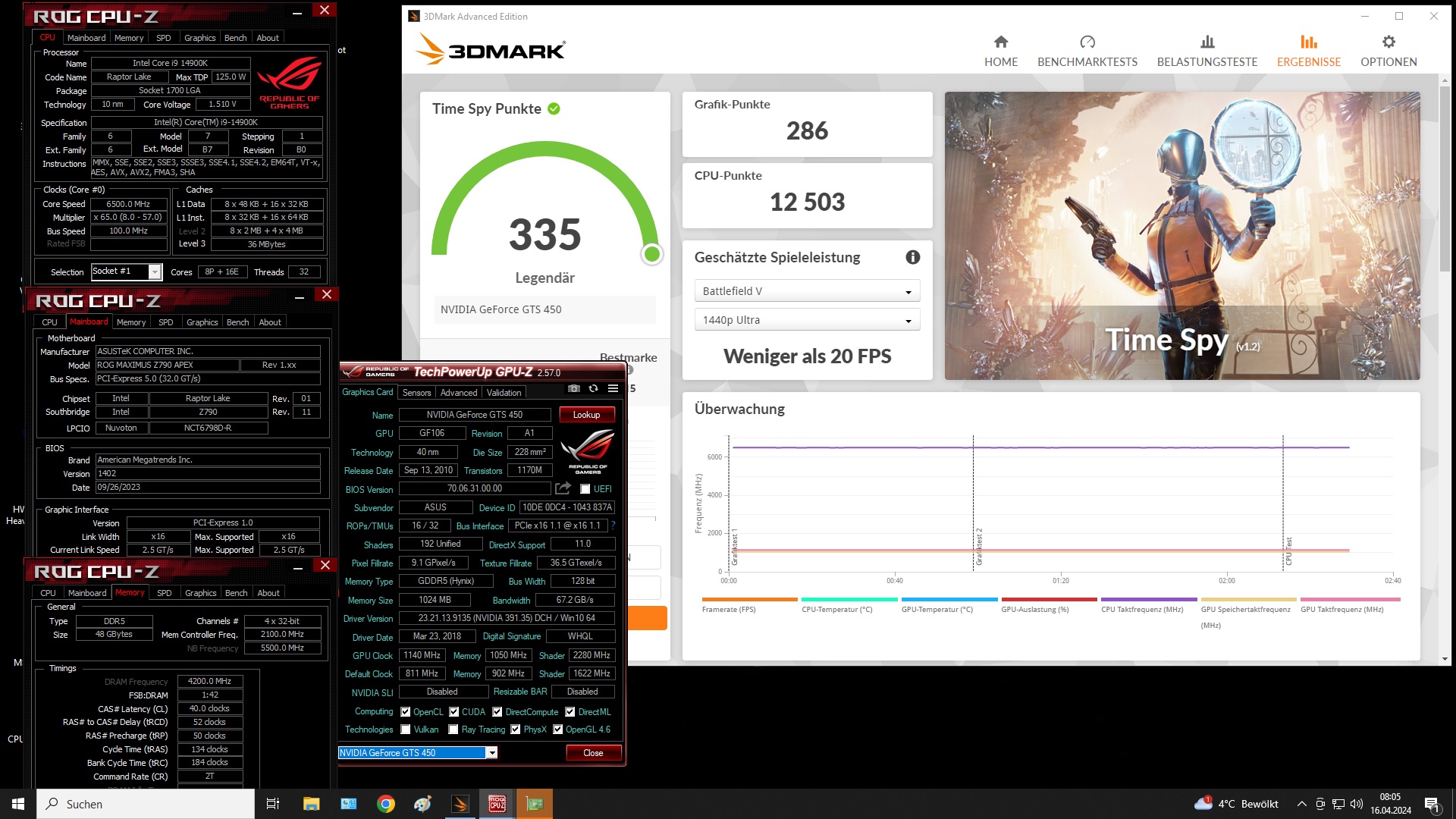
Task: Click Close button in GPU-Z
Action: point(593,753)
